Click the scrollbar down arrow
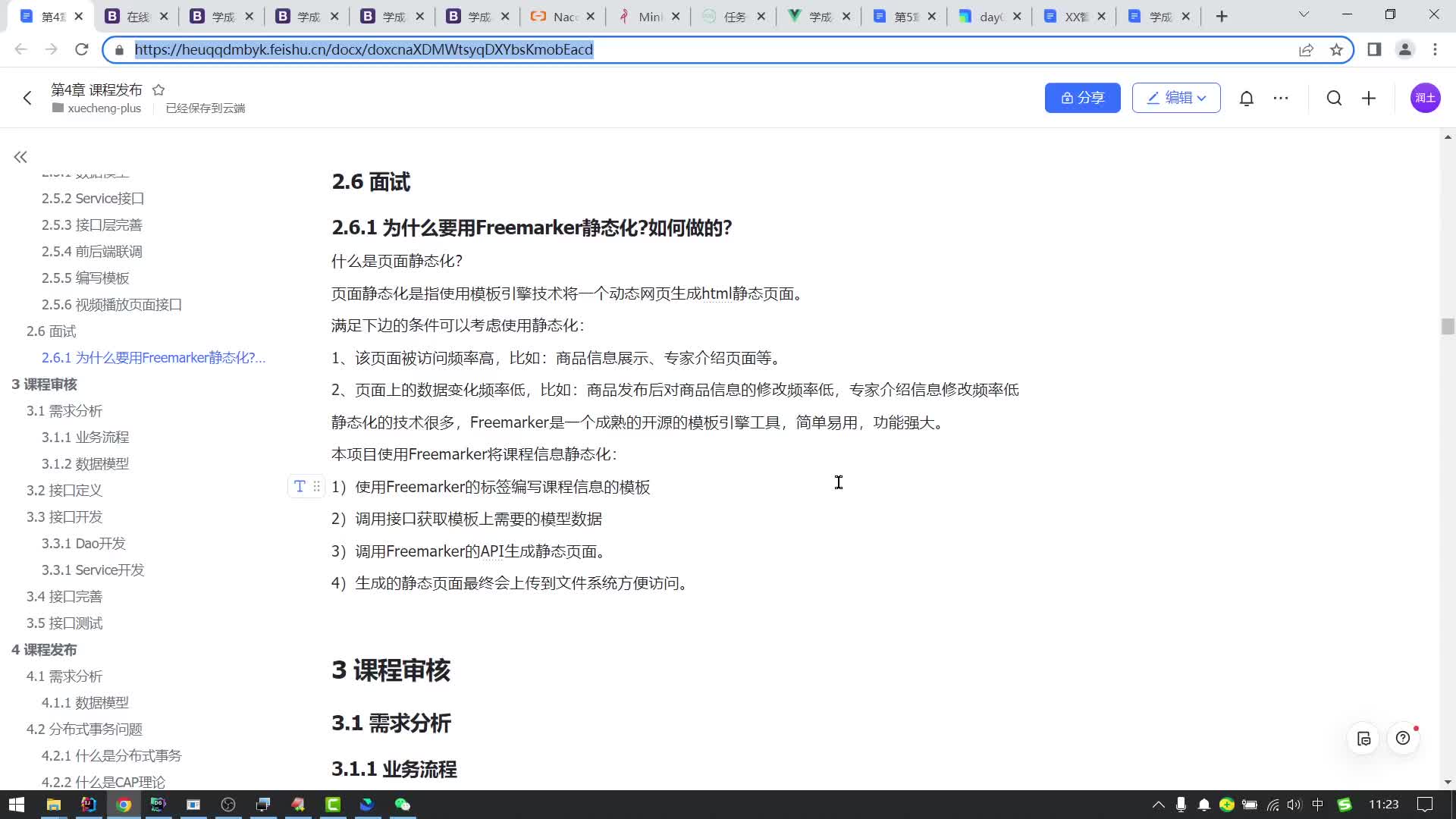Screen dimensions: 1456x819 pos(1447,782)
